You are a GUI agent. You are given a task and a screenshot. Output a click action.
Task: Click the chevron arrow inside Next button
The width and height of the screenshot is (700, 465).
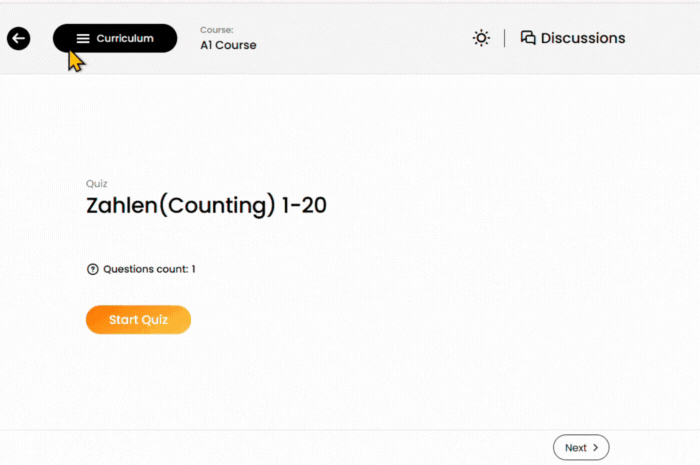(x=595, y=448)
